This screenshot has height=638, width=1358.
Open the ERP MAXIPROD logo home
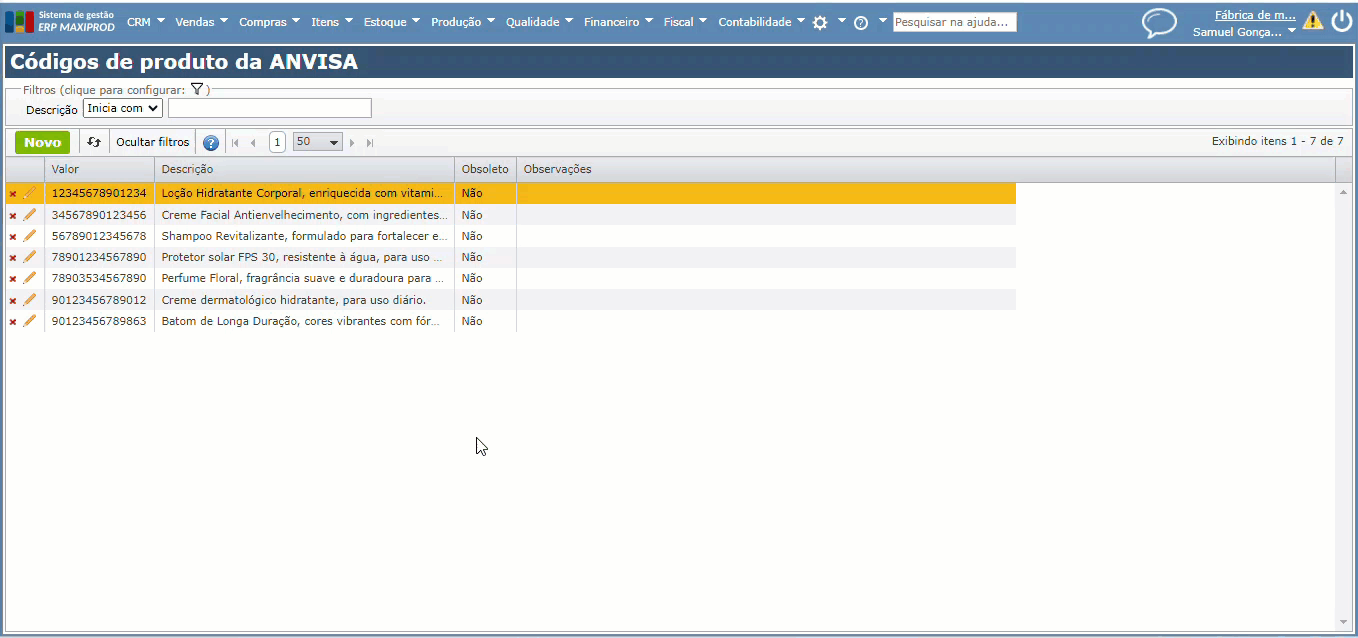60,21
